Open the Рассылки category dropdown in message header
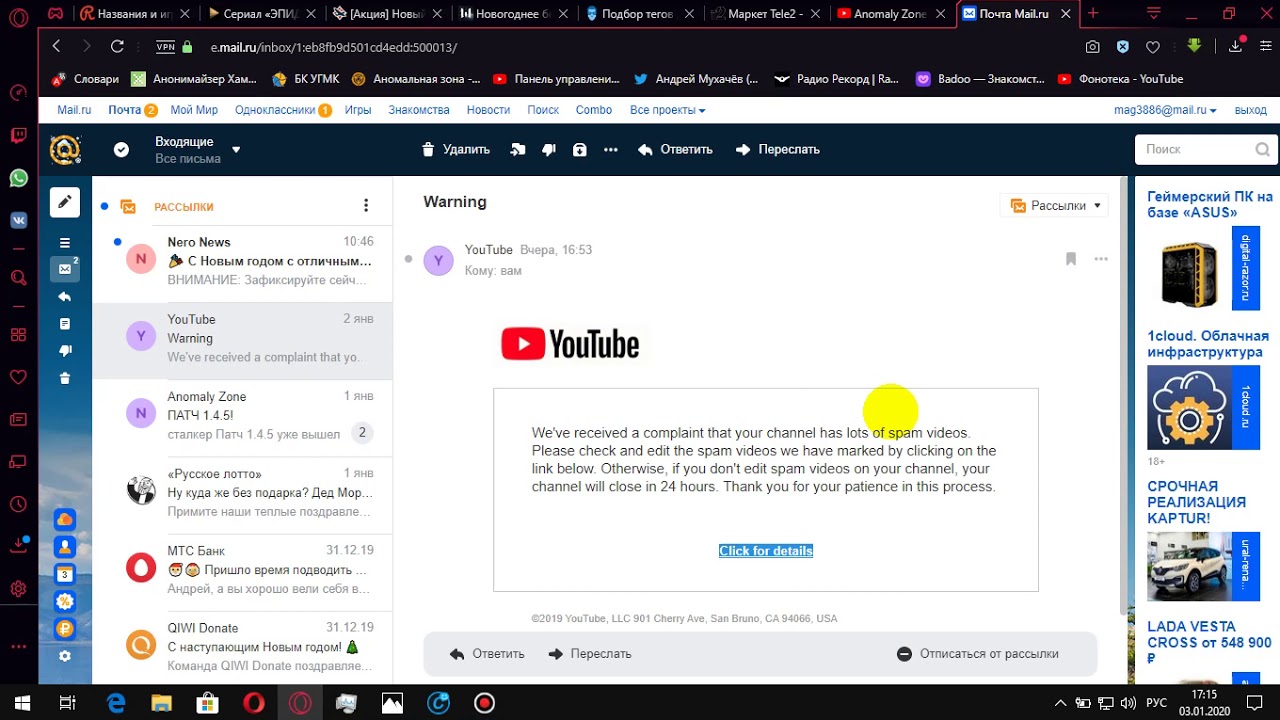The image size is (1280, 720). 1054,206
